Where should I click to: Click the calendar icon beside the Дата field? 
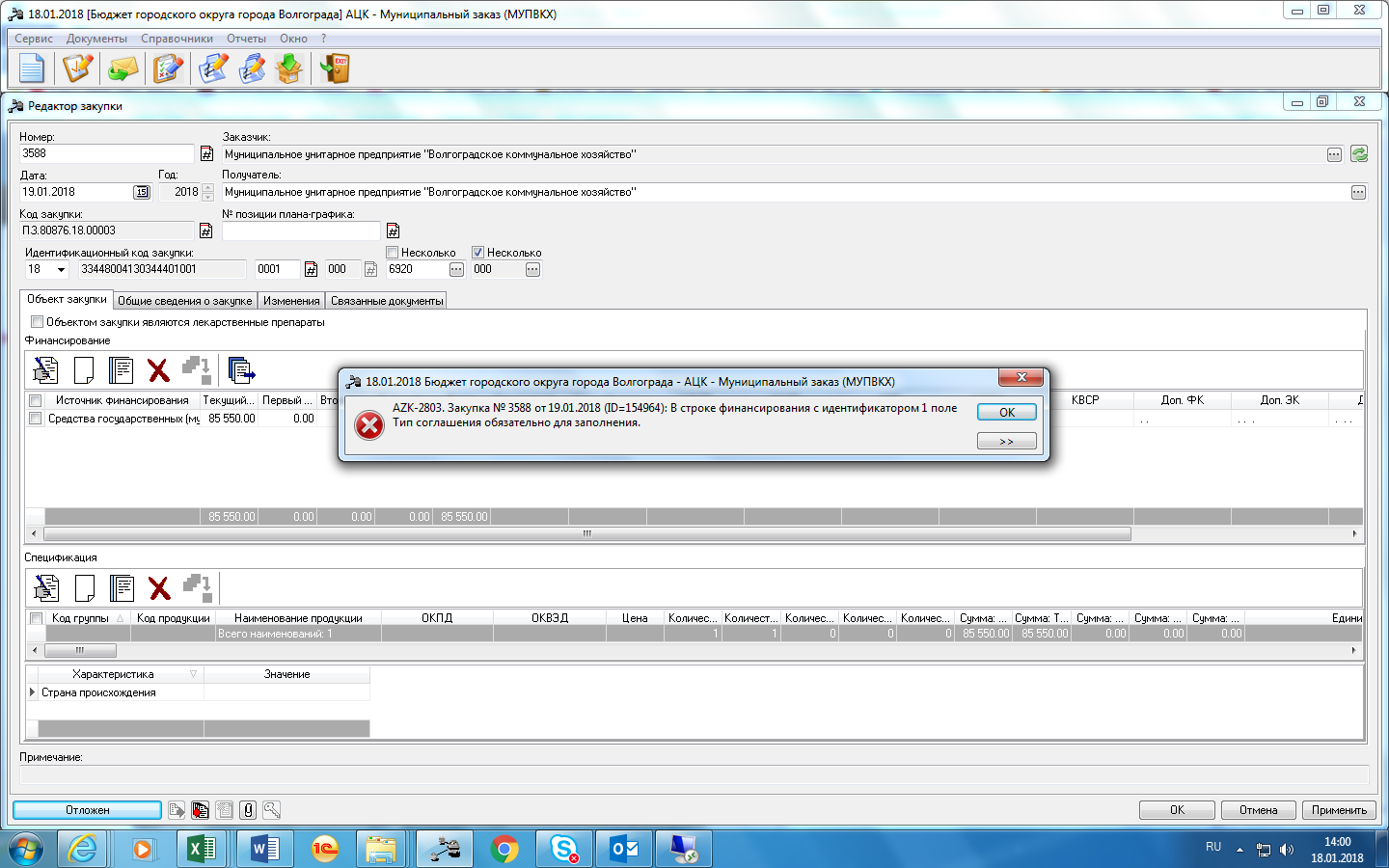tap(142, 192)
